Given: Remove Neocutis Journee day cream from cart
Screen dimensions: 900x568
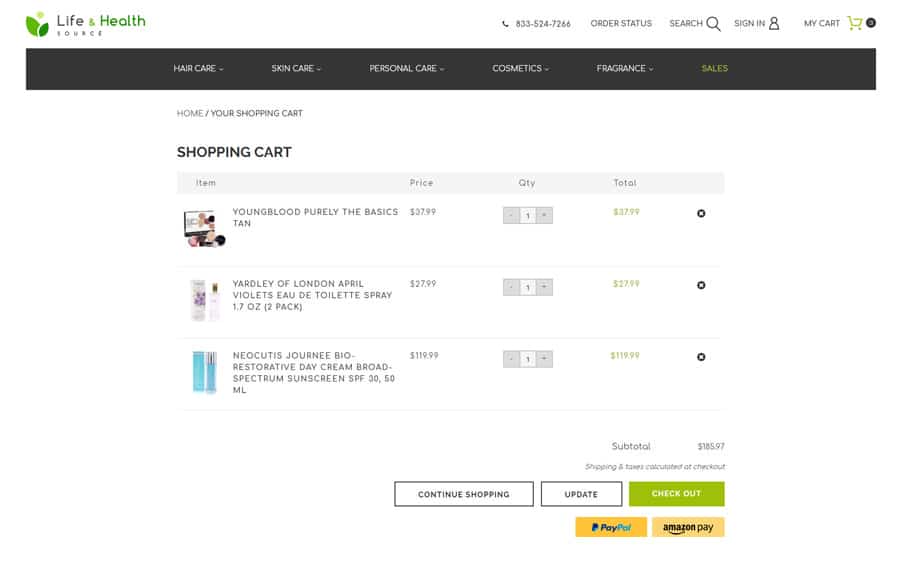Looking at the screenshot, I should point(701,357).
